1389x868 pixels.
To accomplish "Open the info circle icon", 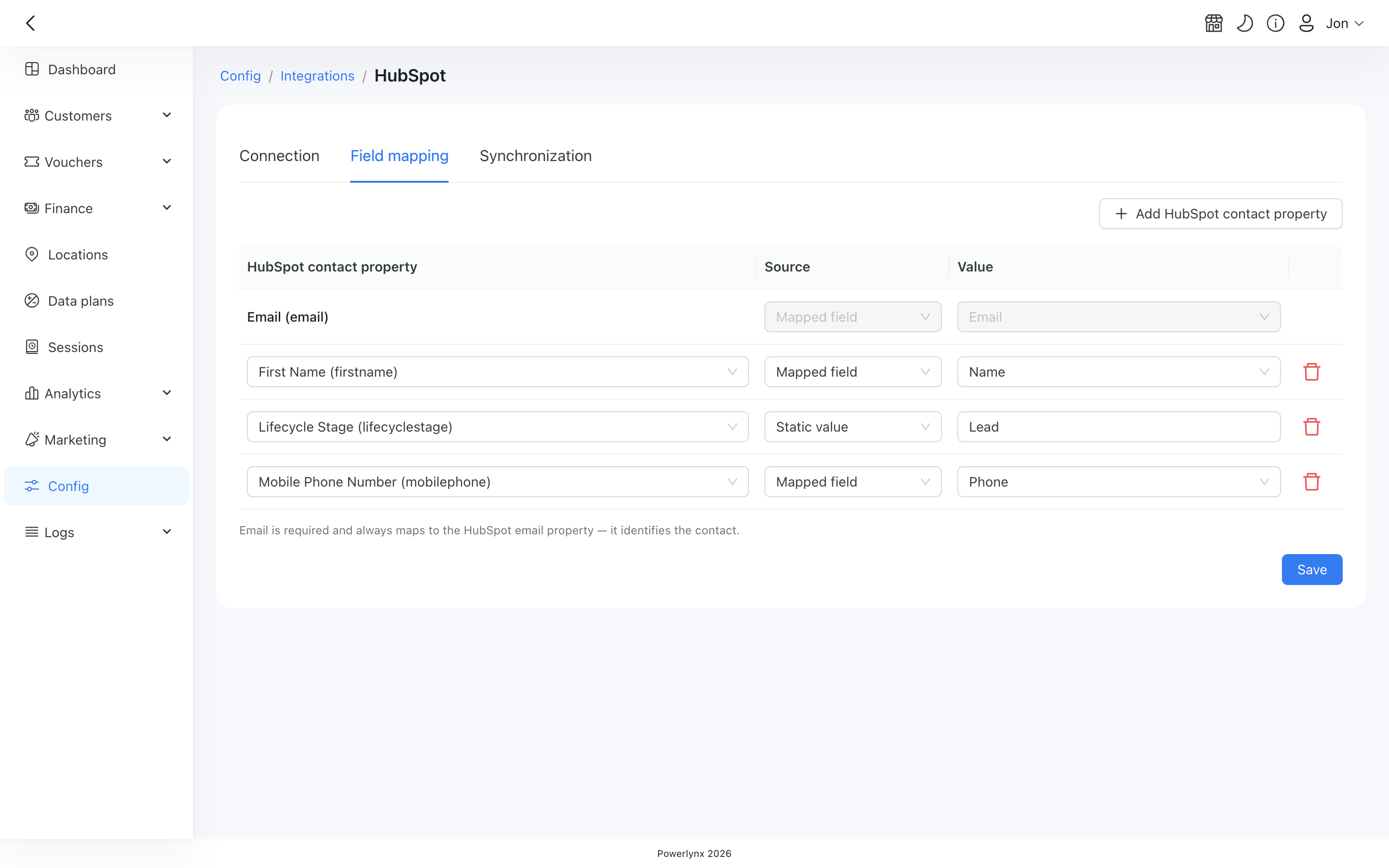I will 1275,23.
